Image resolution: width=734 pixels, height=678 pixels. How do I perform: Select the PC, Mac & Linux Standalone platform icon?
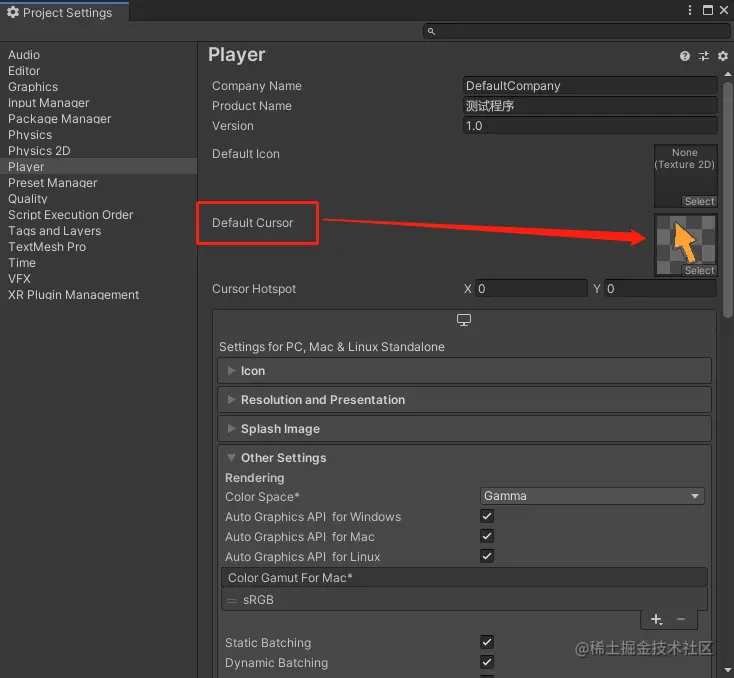[463, 320]
